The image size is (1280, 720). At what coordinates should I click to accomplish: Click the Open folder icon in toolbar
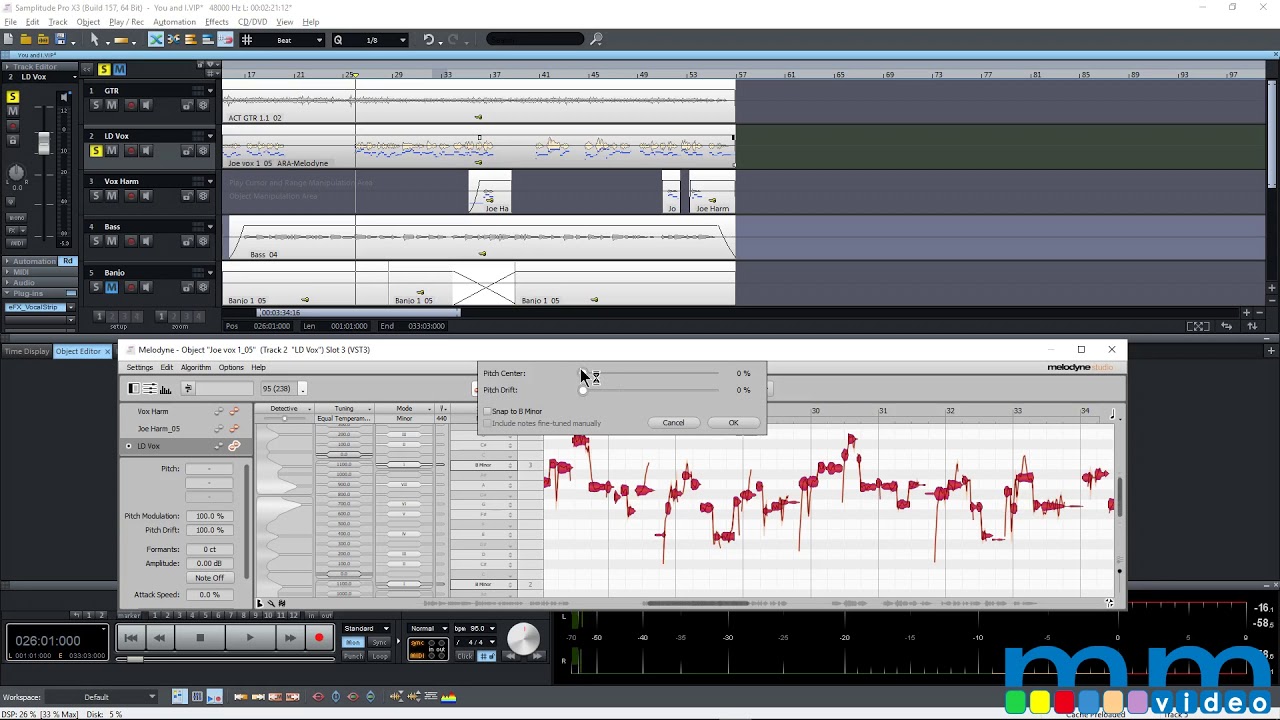click(x=26, y=40)
